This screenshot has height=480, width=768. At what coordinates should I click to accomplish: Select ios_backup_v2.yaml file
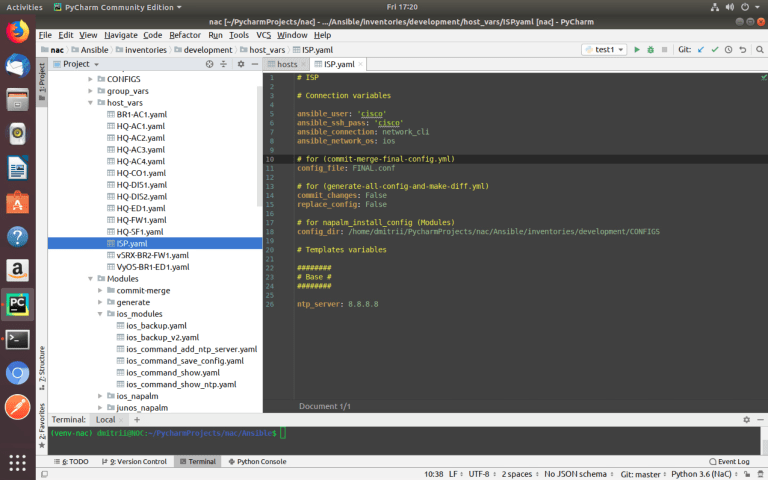pos(162,337)
